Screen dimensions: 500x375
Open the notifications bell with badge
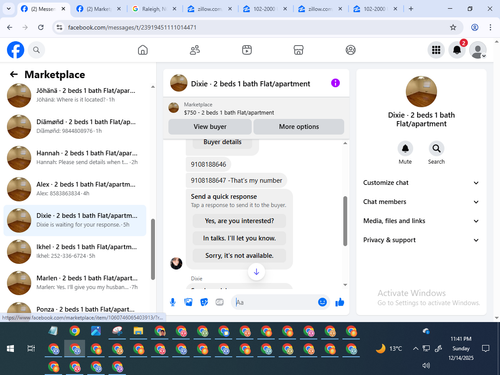coord(457,50)
